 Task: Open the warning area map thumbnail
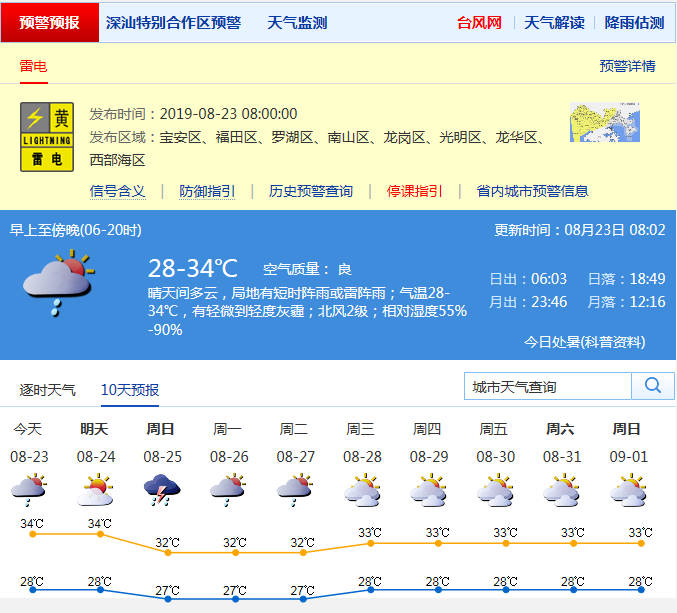[x=604, y=123]
